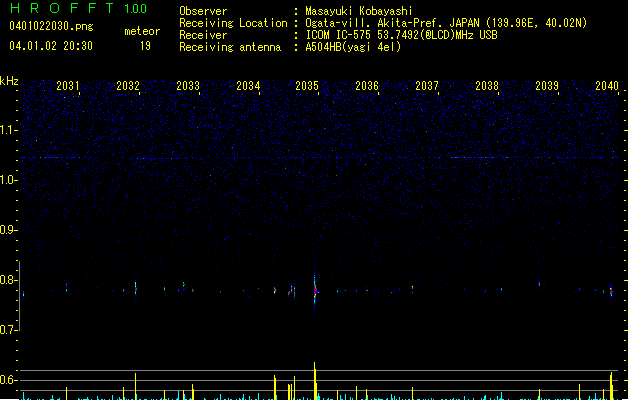Click the 2037 time marker
629x400 pixels.
click(427, 86)
